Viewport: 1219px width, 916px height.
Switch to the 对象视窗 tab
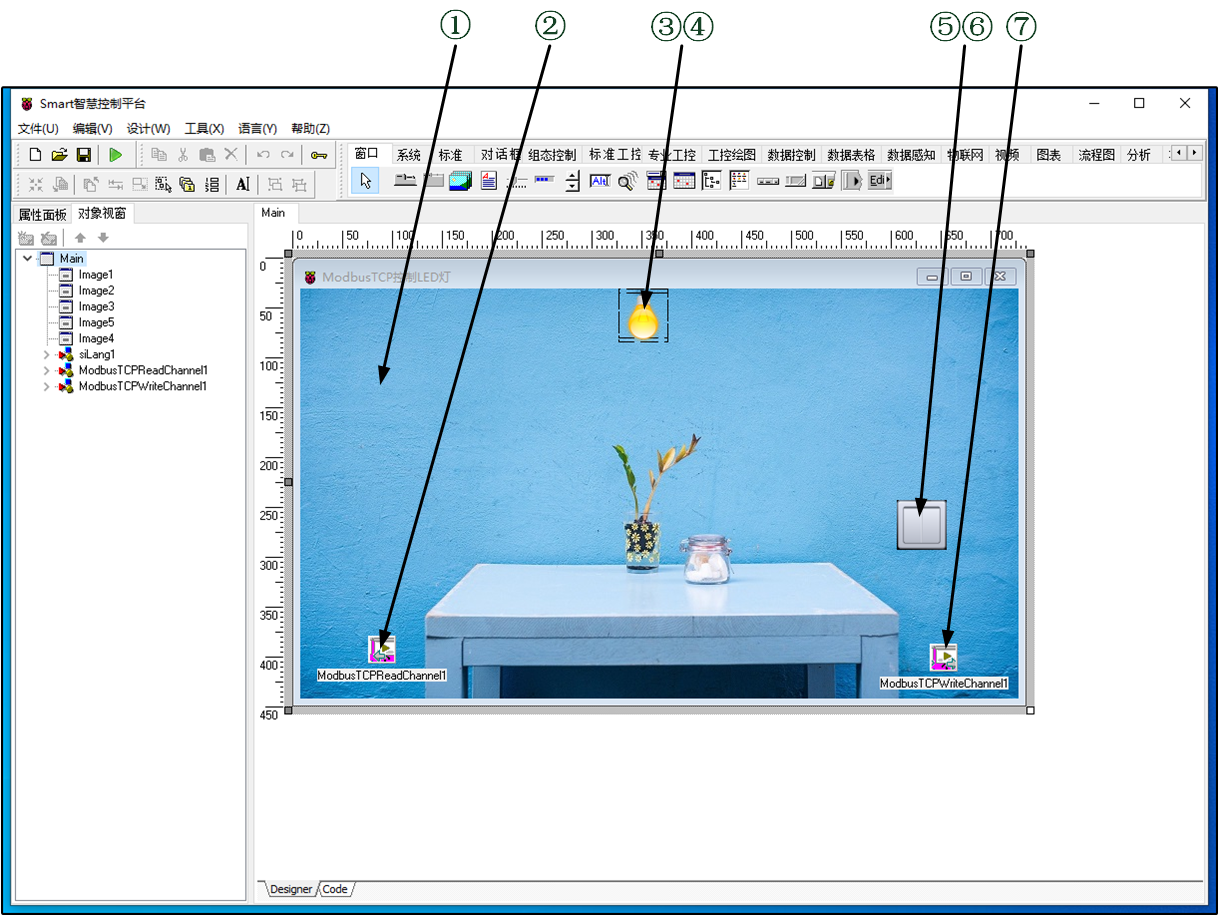102,214
